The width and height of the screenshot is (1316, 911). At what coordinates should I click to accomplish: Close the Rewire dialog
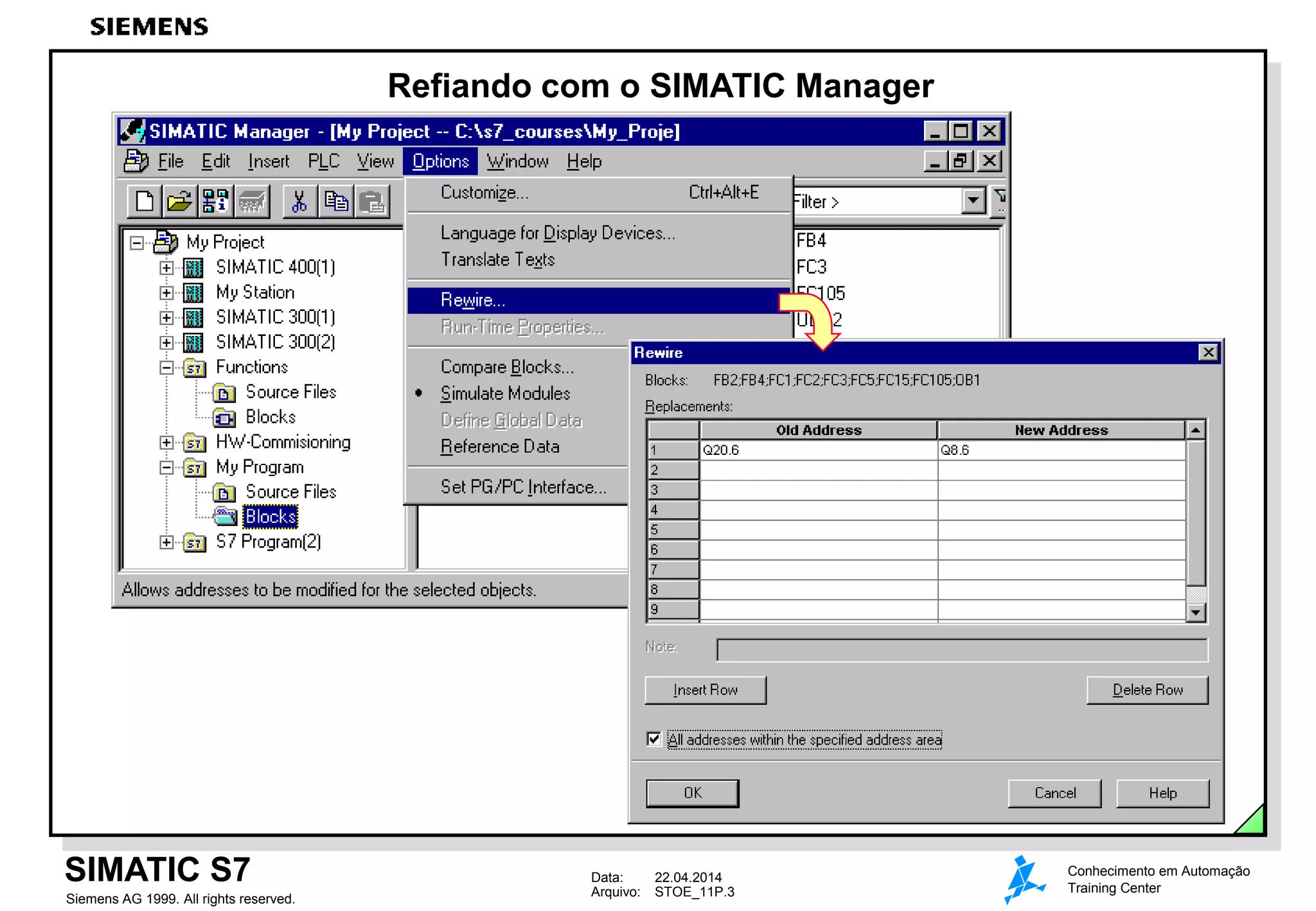[1208, 352]
